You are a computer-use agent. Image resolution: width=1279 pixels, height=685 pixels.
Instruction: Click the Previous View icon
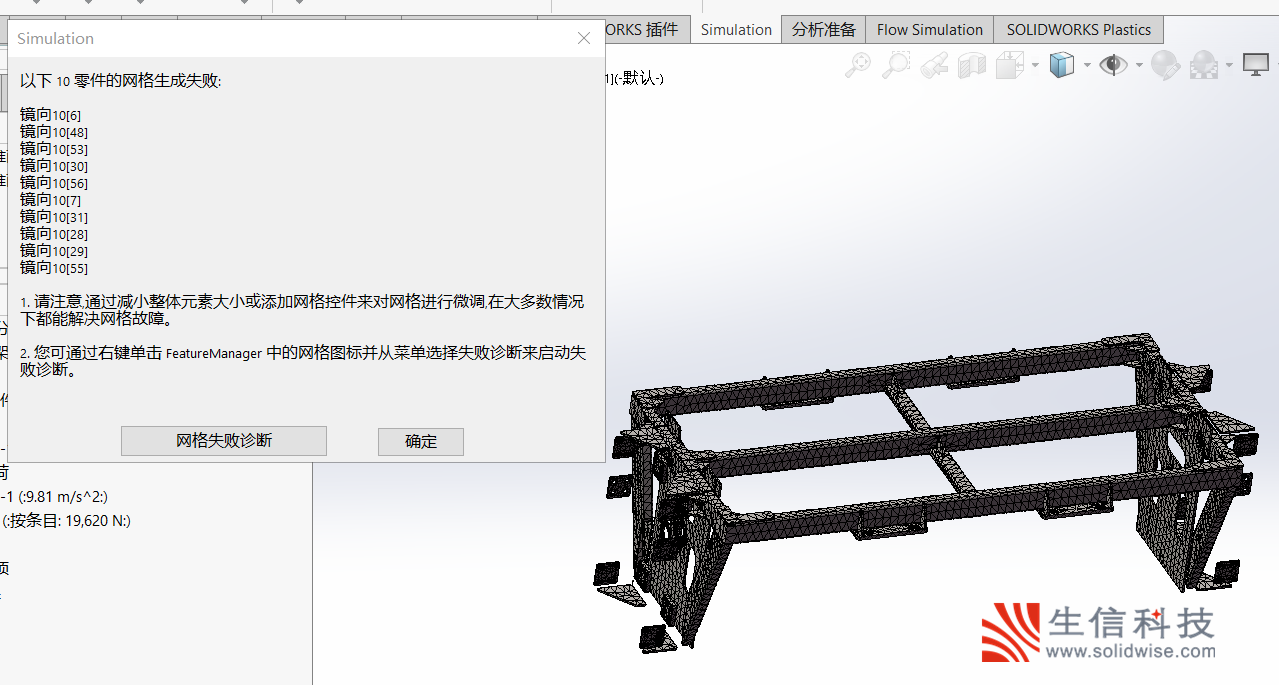click(x=934, y=66)
